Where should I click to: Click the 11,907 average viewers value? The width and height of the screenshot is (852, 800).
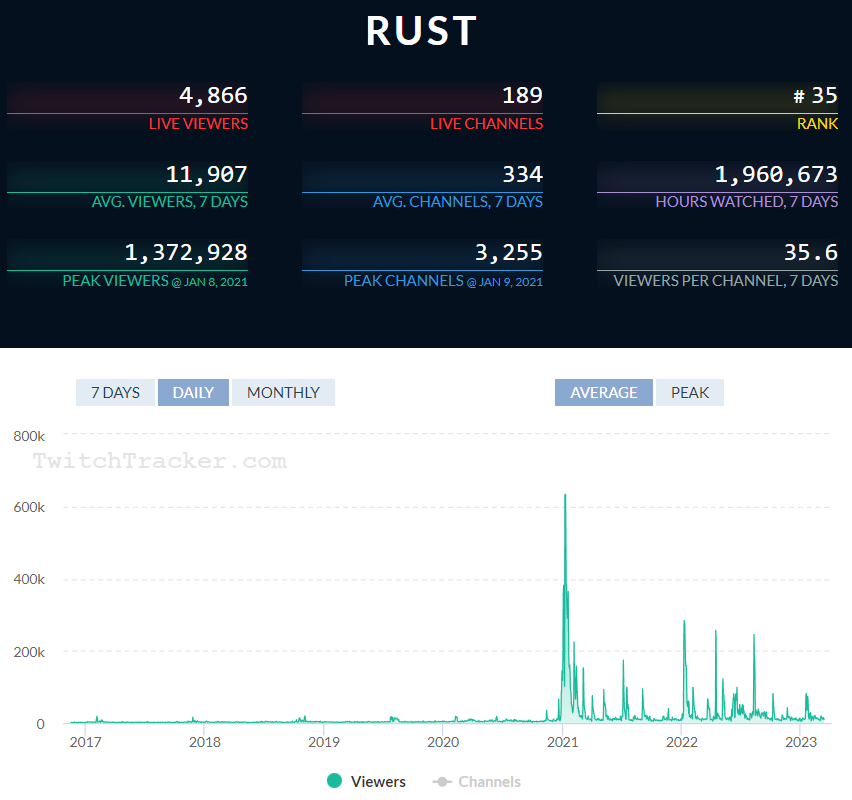pyautogui.click(x=206, y=174)
